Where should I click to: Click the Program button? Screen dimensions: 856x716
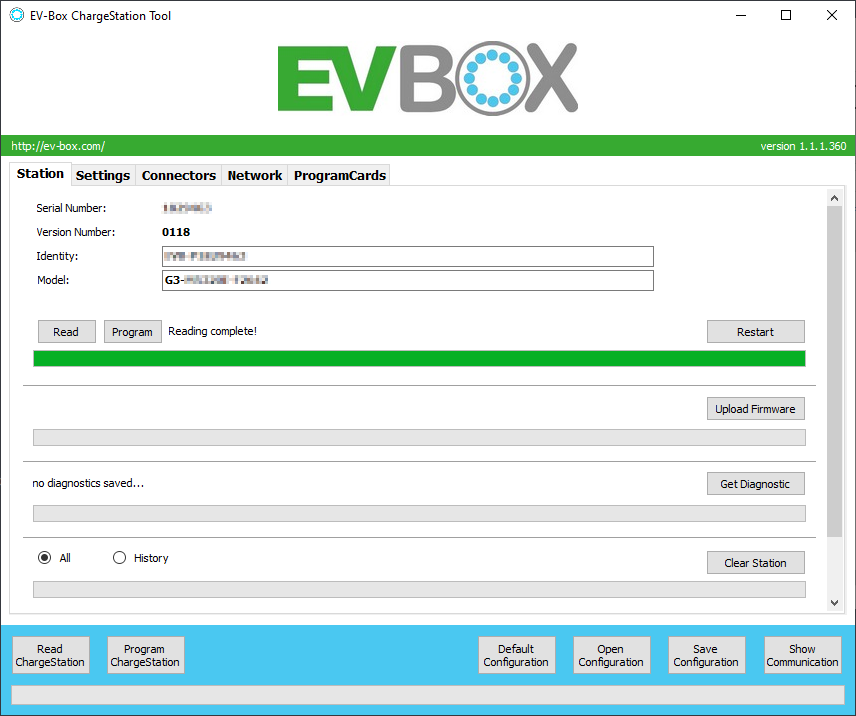point(132,331)
